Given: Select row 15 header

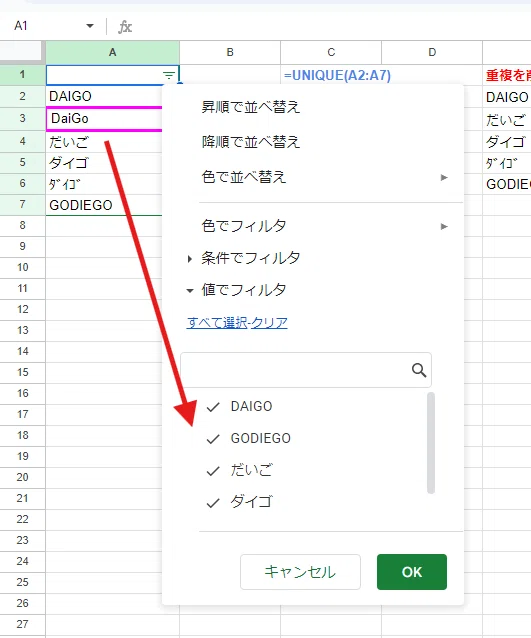Looking at the screenshot, I should coord(22,372).
